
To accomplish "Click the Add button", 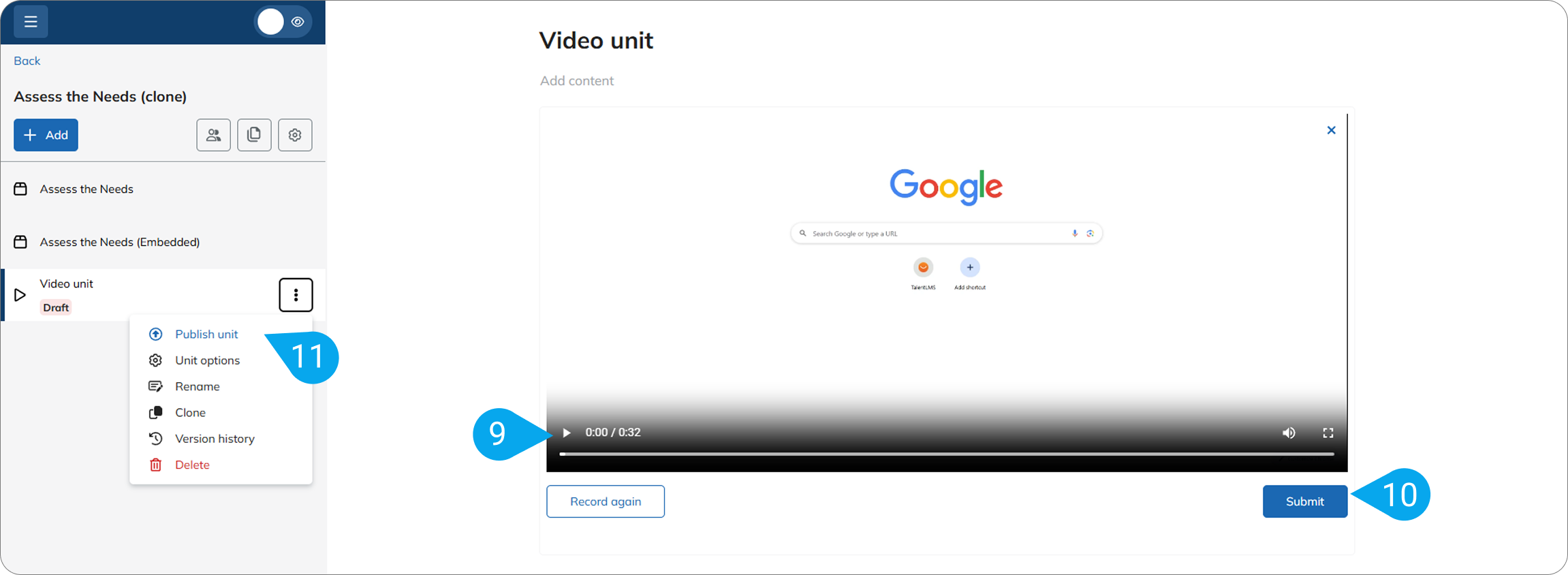I will pyautogui.click(x=46, y=135).
